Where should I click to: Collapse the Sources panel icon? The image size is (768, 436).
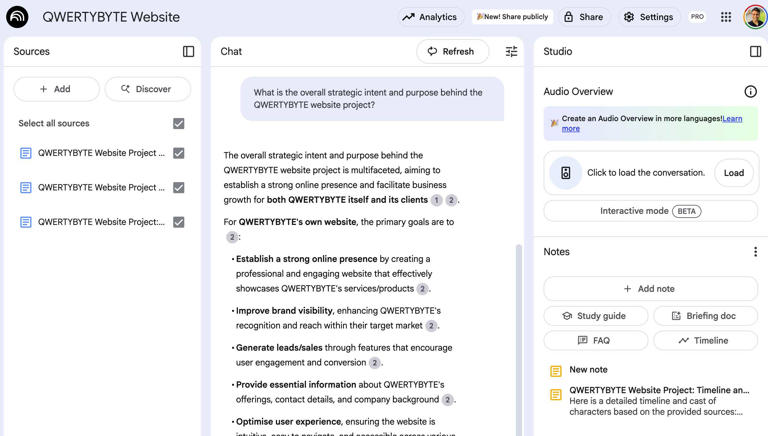pyautogui.click(x=188, y=51)
